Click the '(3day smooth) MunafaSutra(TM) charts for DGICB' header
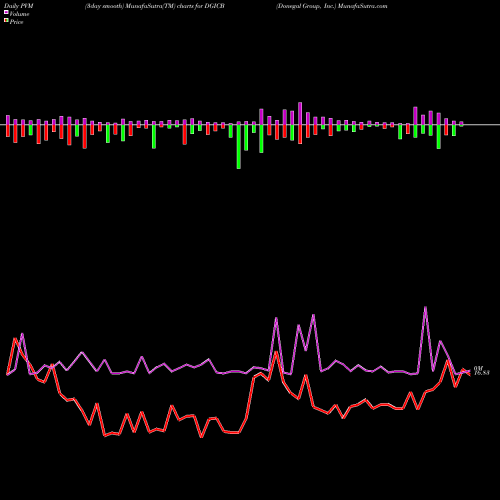Viewport: 500px width, 500px height. (x=155, y=6)
